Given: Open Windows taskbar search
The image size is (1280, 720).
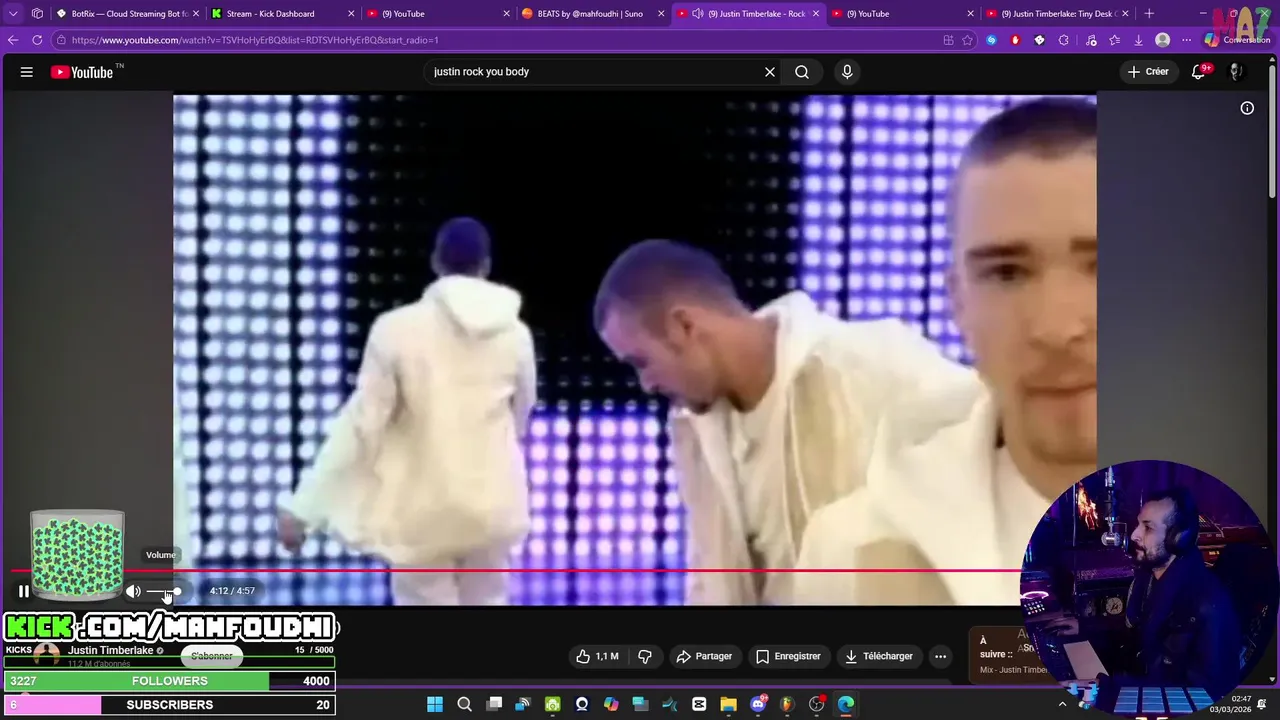Looking at the screenshot, I should [464, 704].
